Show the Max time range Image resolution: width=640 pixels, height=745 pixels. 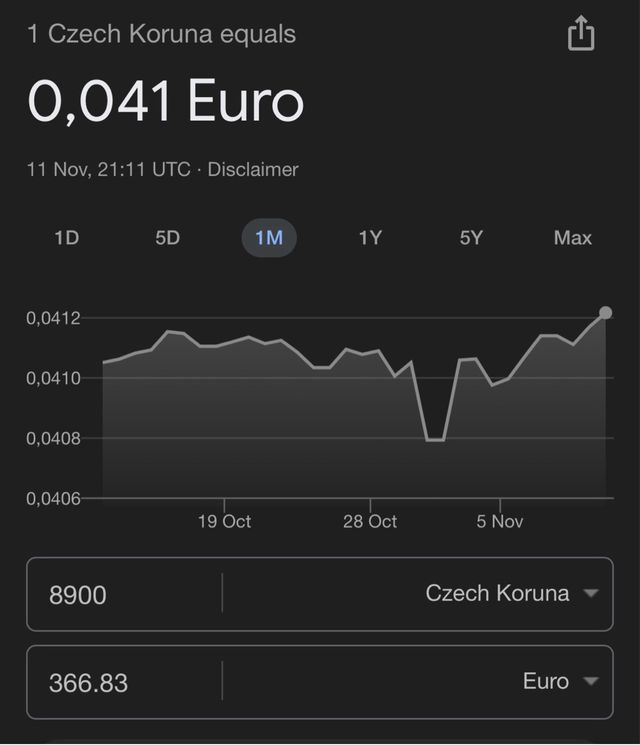[573, 238]
